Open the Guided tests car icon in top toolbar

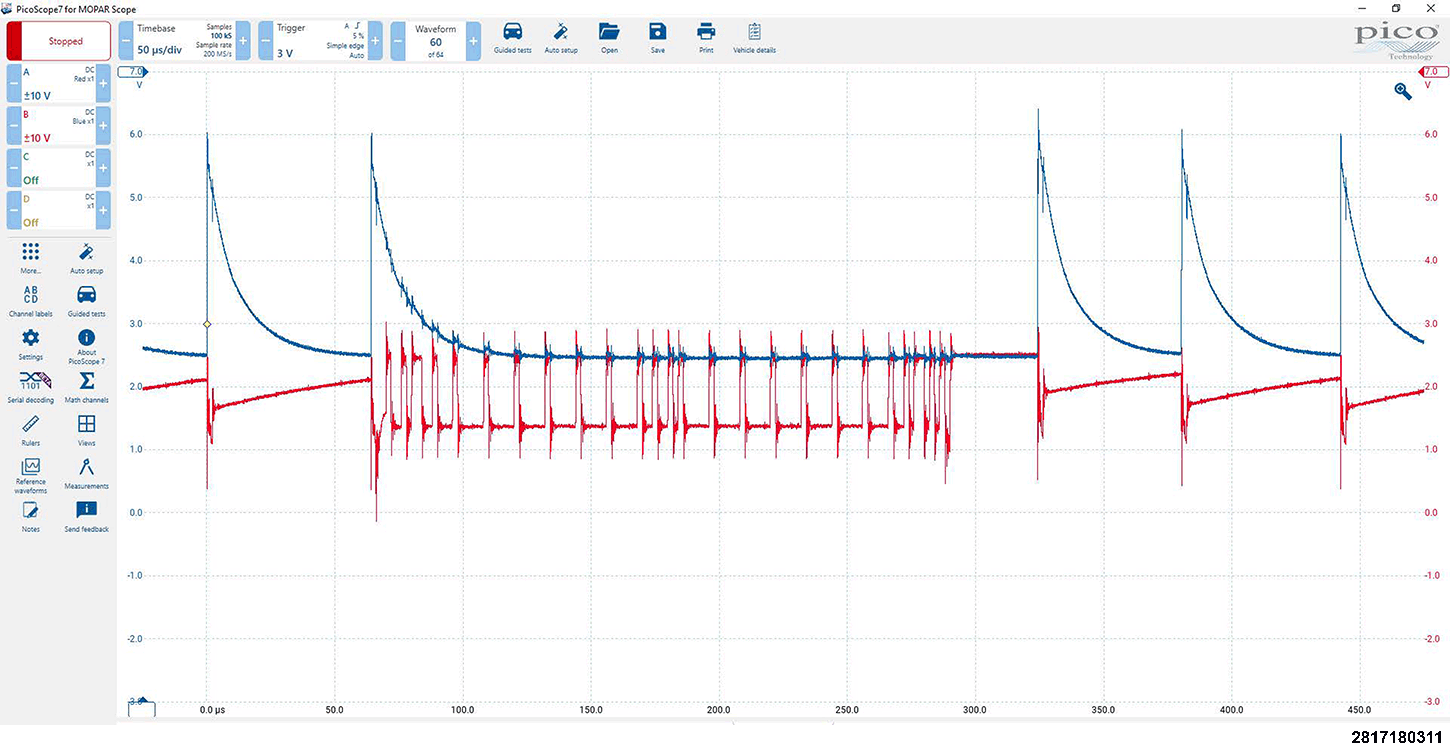512,36
